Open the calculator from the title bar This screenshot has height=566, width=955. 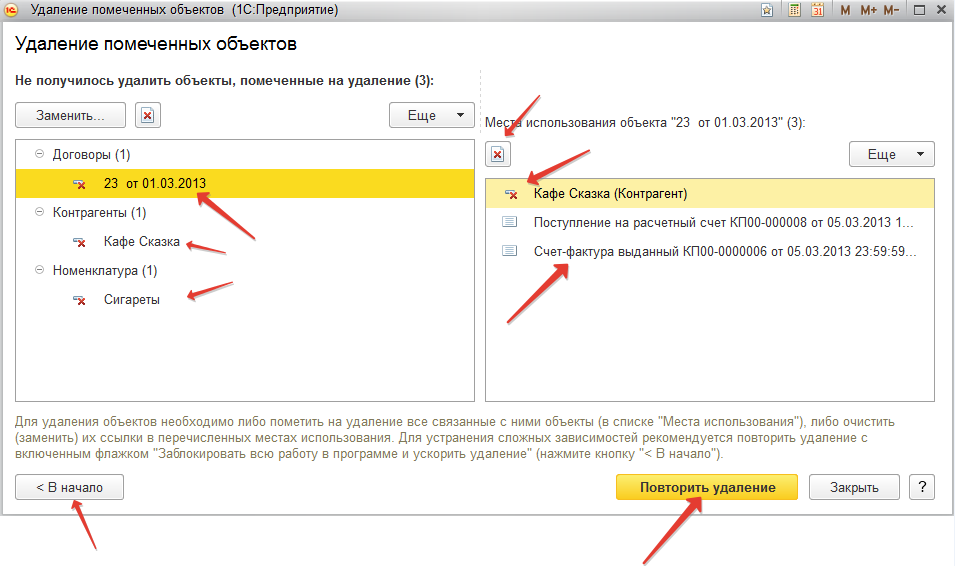(792, 10)
